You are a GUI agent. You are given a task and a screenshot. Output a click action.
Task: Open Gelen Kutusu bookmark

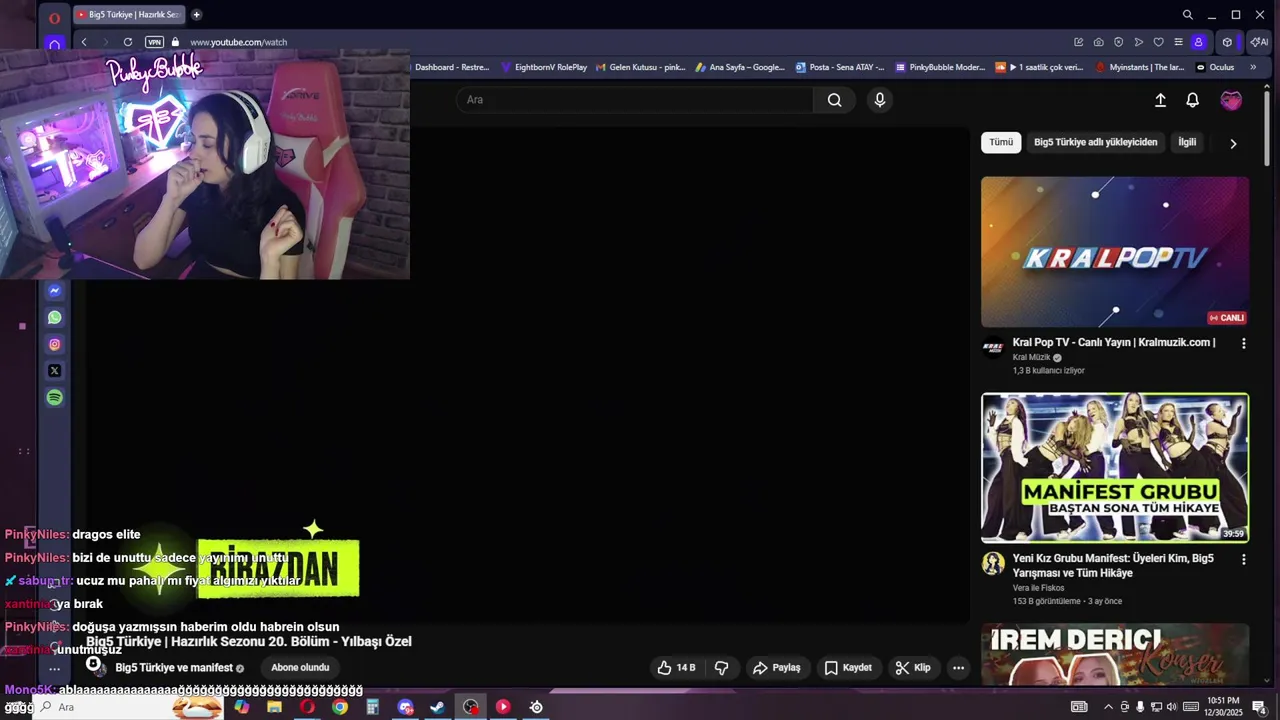point(641,67)
